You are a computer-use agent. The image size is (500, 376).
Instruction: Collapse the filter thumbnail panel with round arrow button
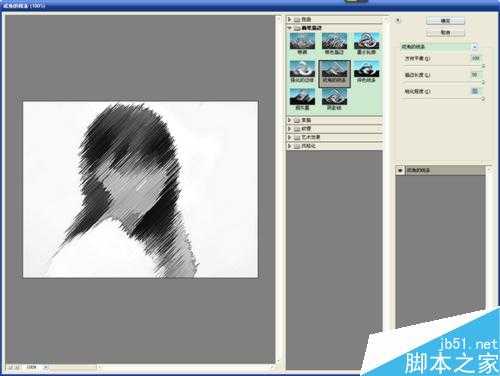click(x=398, y=20)
